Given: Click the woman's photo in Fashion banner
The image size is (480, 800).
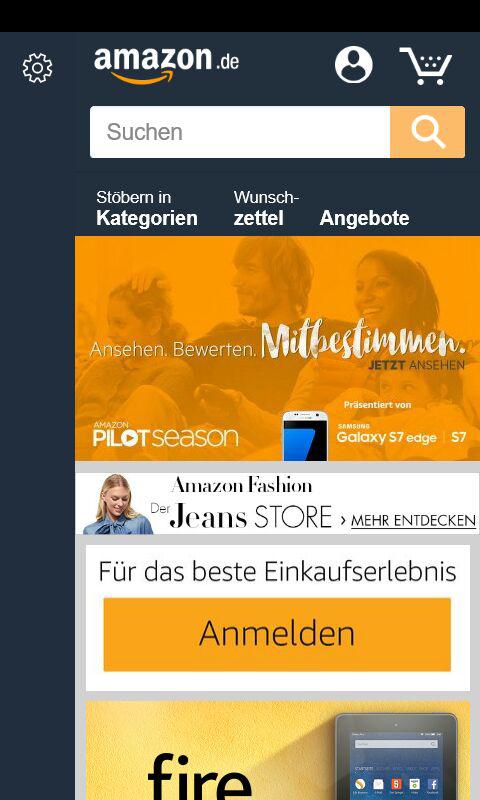Looking at the screenshot, I should point(118,504).
